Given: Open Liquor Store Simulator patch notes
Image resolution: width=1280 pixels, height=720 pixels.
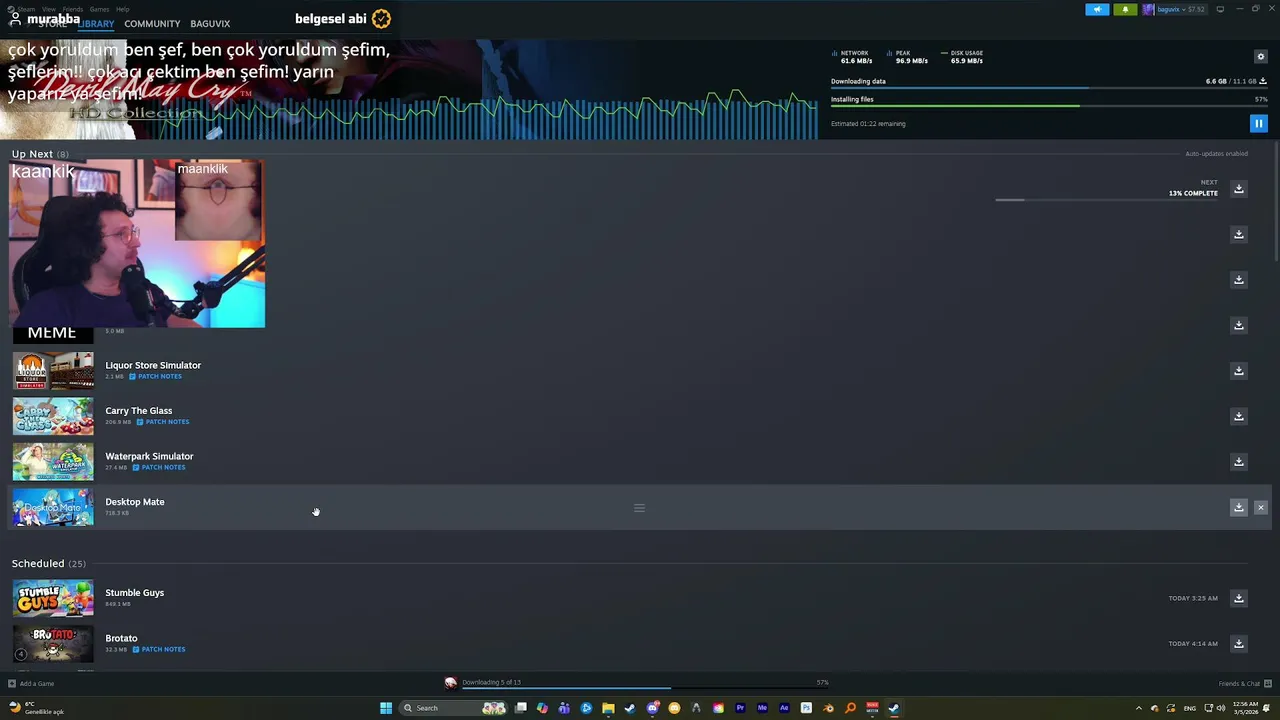Looking at the screenshot, I should coord(155,376).
